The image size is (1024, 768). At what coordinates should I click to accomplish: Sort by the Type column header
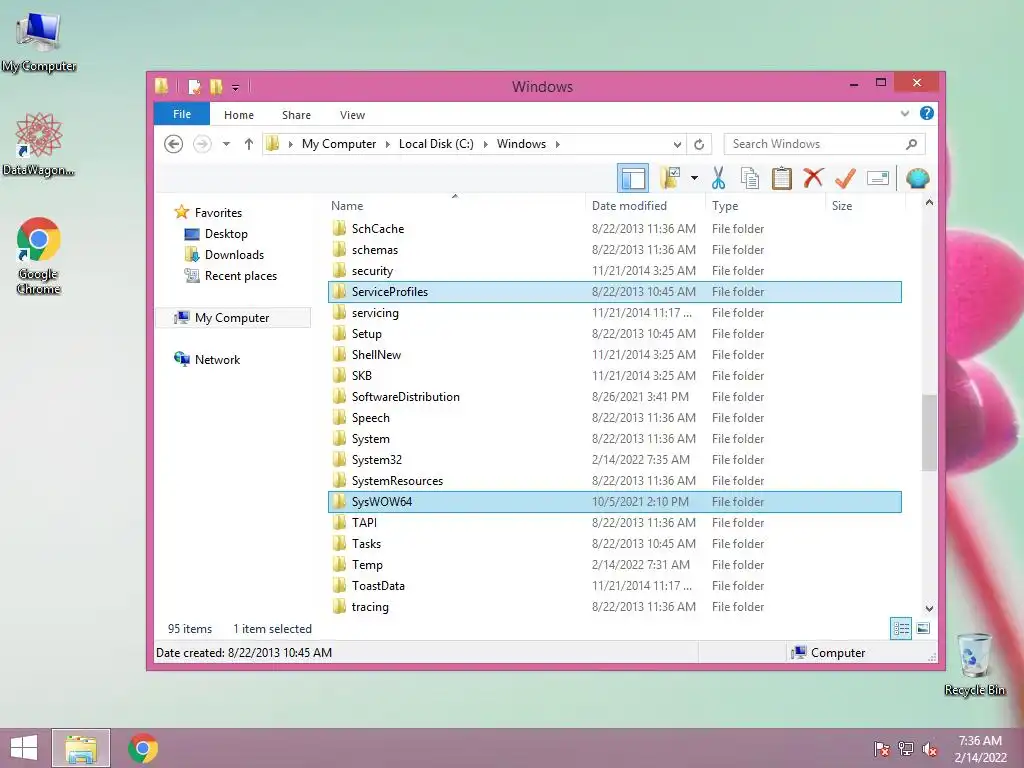click(x=725, y=206)
